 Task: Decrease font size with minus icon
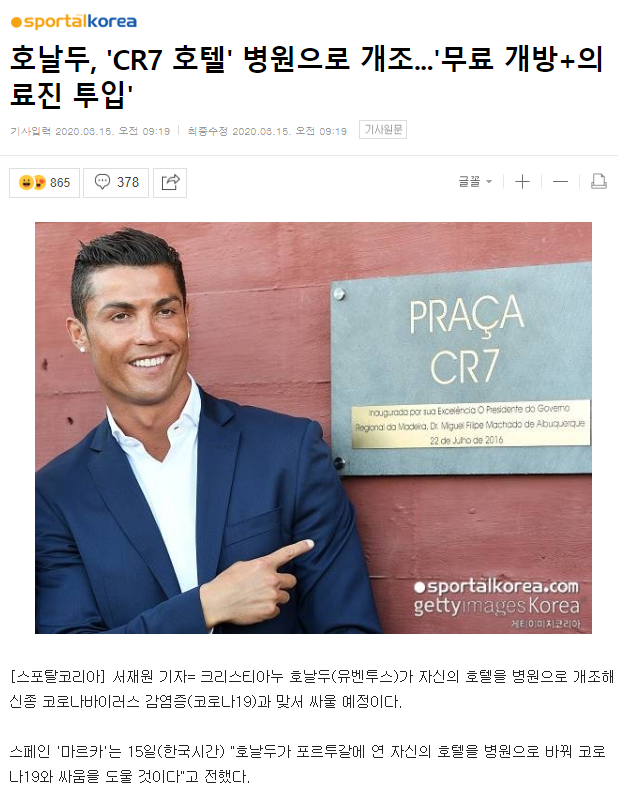560,181
